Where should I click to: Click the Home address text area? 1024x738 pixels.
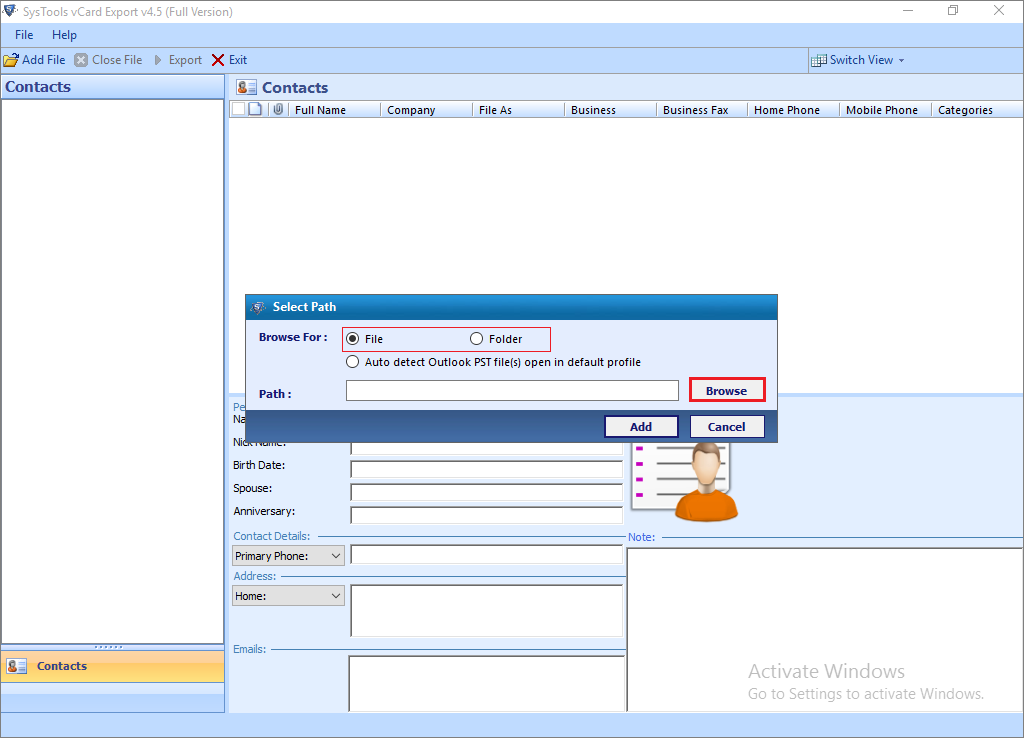click(487, 611)
